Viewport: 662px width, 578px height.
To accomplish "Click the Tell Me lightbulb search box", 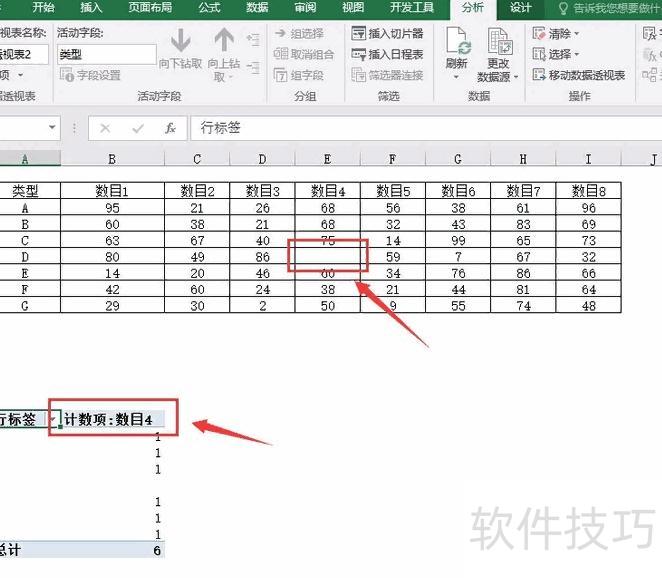I will coord(610,8).
